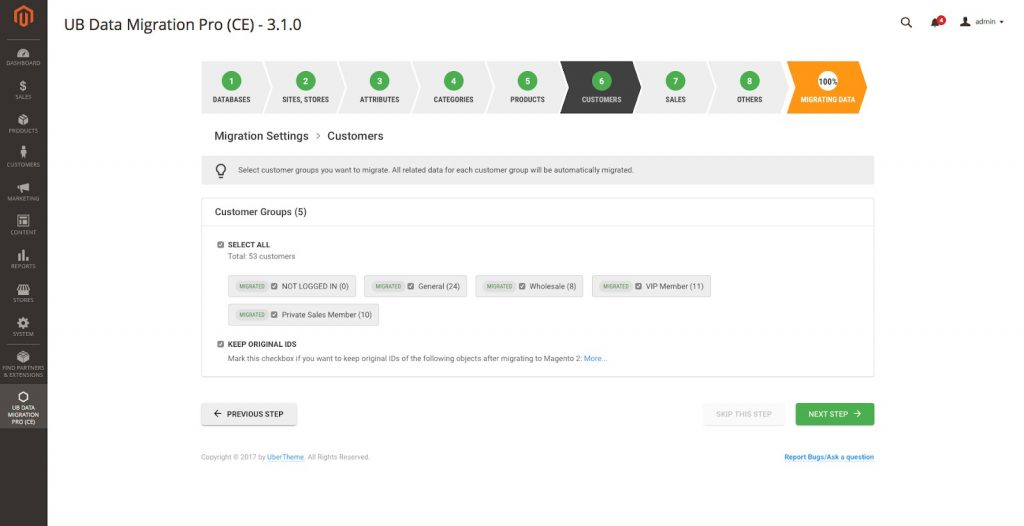Disable the Keep Original IDs checkbox
Screen dimensions: 1024x526
point(221,344)
